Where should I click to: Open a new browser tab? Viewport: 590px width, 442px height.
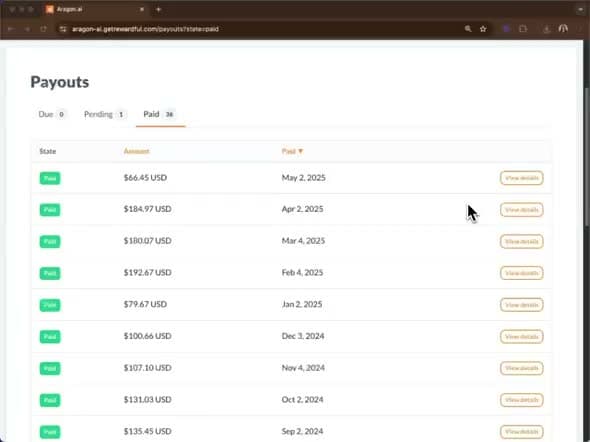(x=158, y=9)
